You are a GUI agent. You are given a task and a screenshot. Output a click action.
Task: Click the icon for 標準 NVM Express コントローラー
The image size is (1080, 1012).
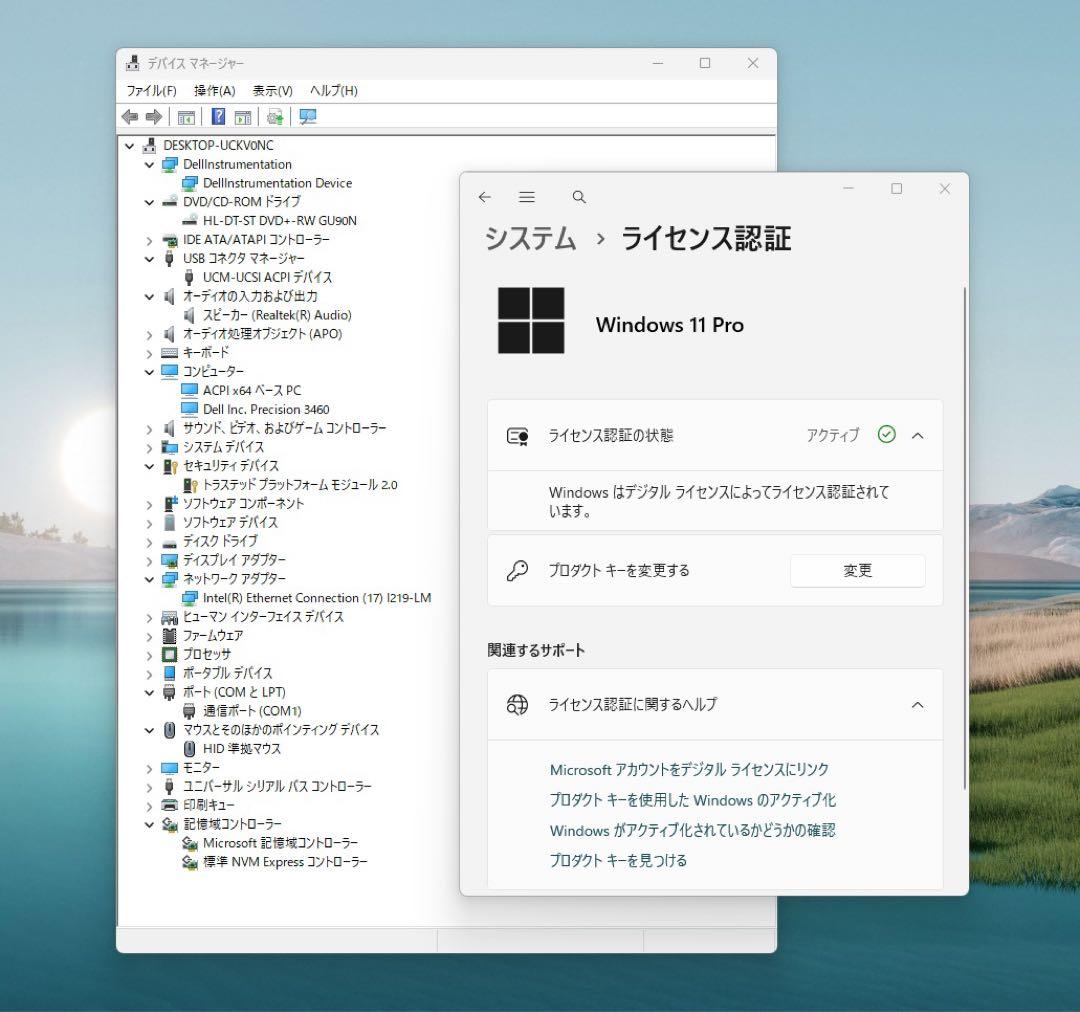[x=189, y=862]
